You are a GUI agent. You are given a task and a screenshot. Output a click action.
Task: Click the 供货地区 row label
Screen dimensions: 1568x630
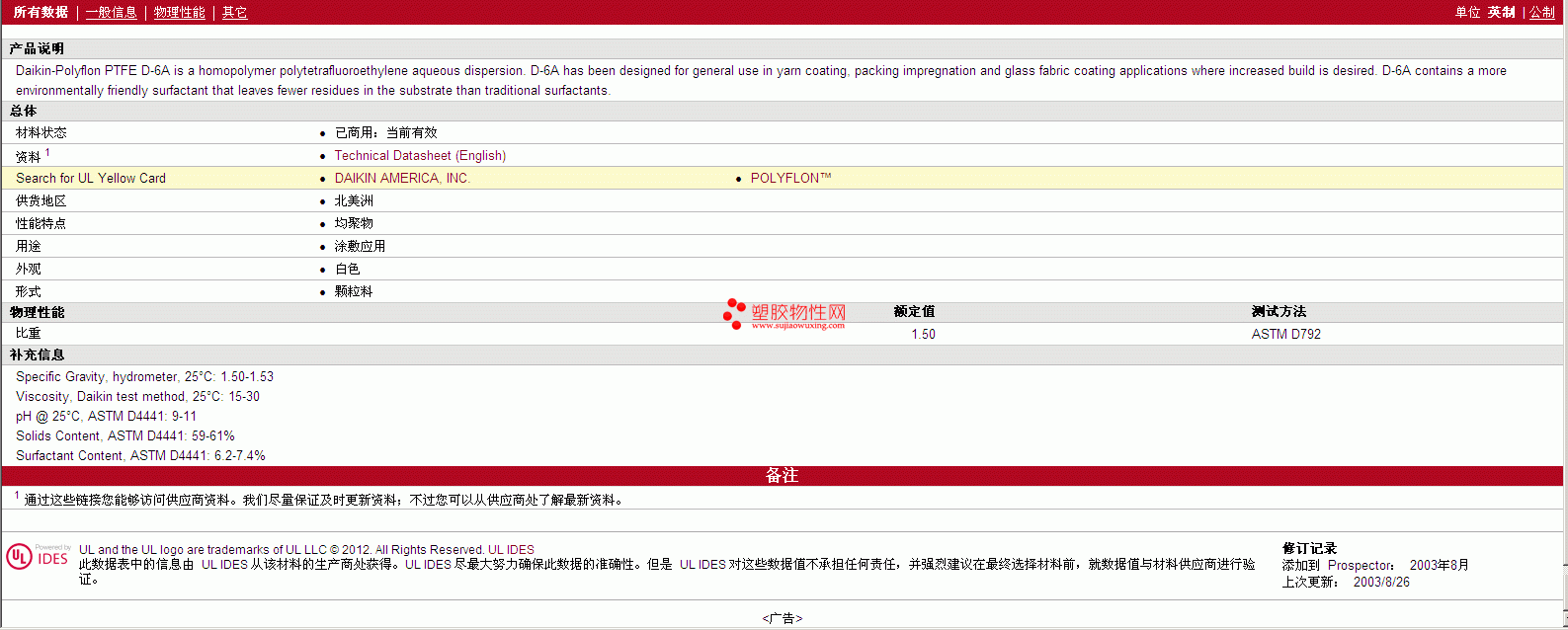[x=41, y=201]
